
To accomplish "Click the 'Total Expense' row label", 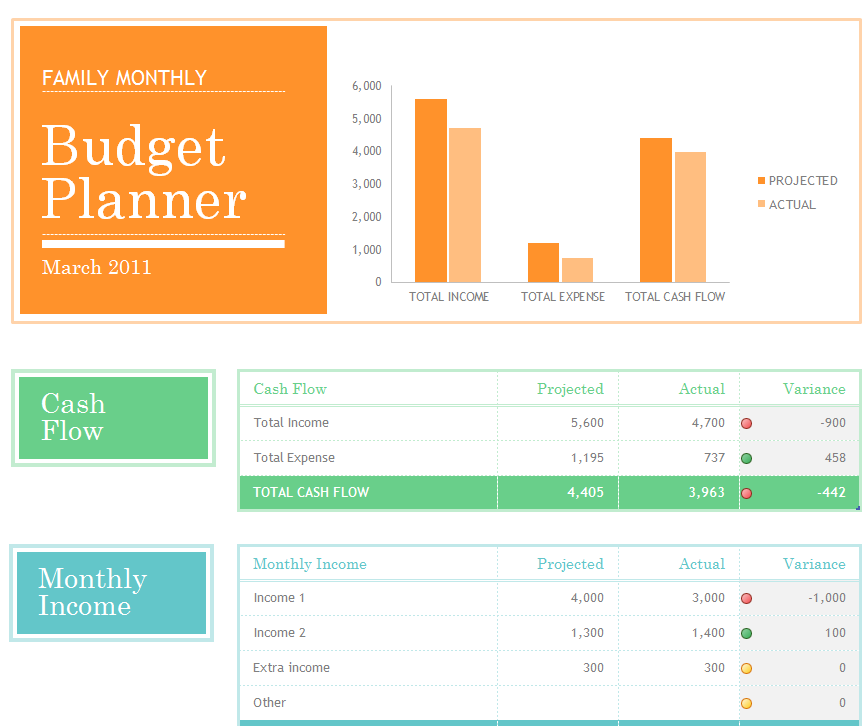I will coord(294,458).
